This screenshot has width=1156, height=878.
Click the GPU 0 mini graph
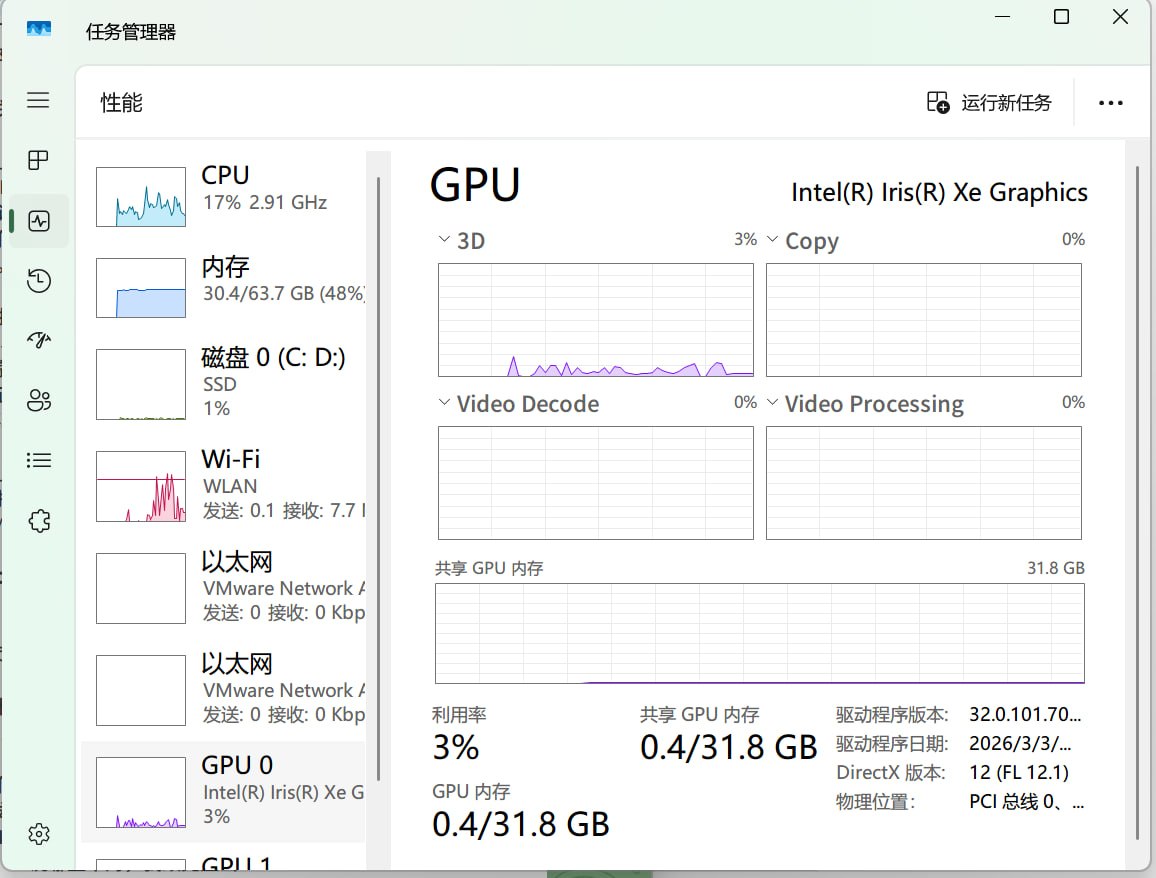[x=141, y=792]
